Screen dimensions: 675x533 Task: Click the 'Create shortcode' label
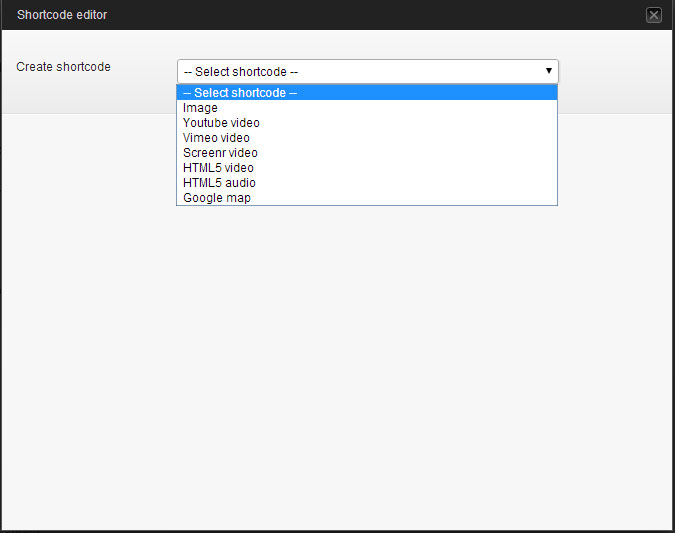tap(63, 67)
